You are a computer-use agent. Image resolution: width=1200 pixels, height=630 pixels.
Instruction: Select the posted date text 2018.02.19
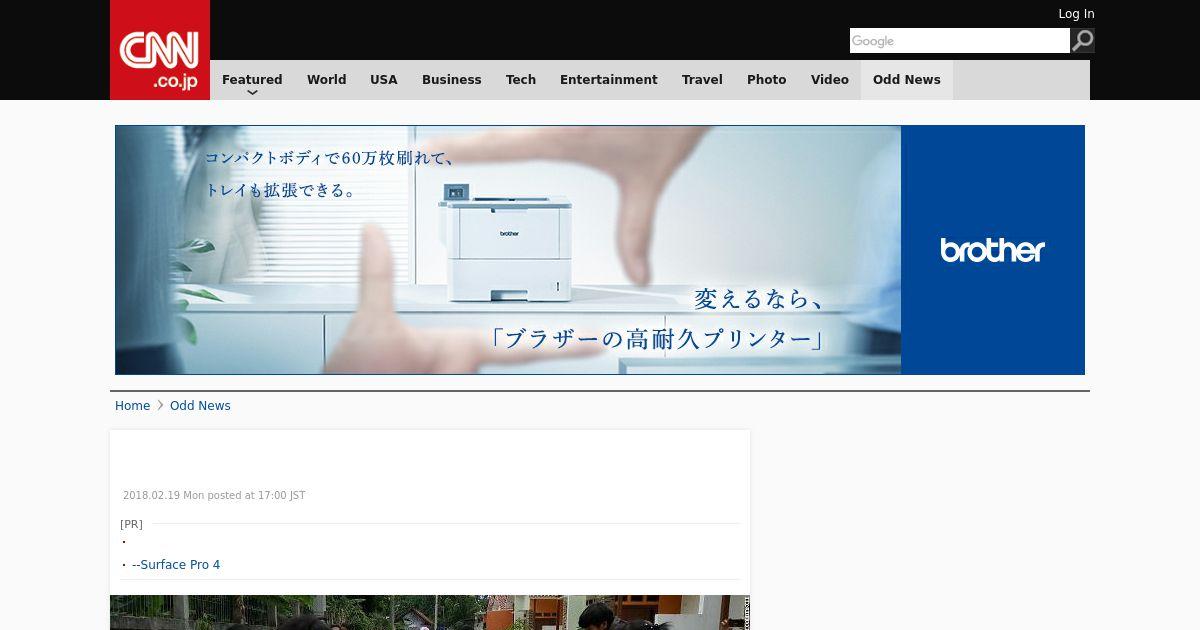(151, 495)
